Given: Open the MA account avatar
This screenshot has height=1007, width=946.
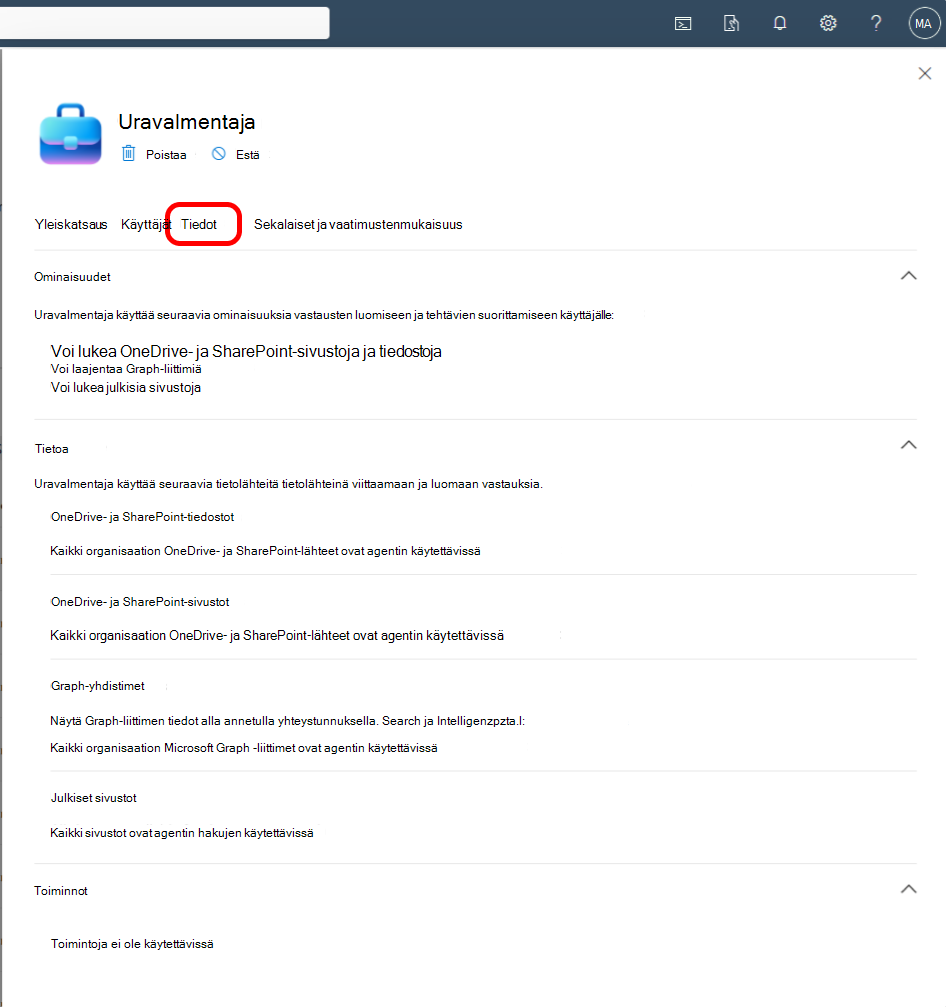Looking at the screenshot, I should 924,24.
